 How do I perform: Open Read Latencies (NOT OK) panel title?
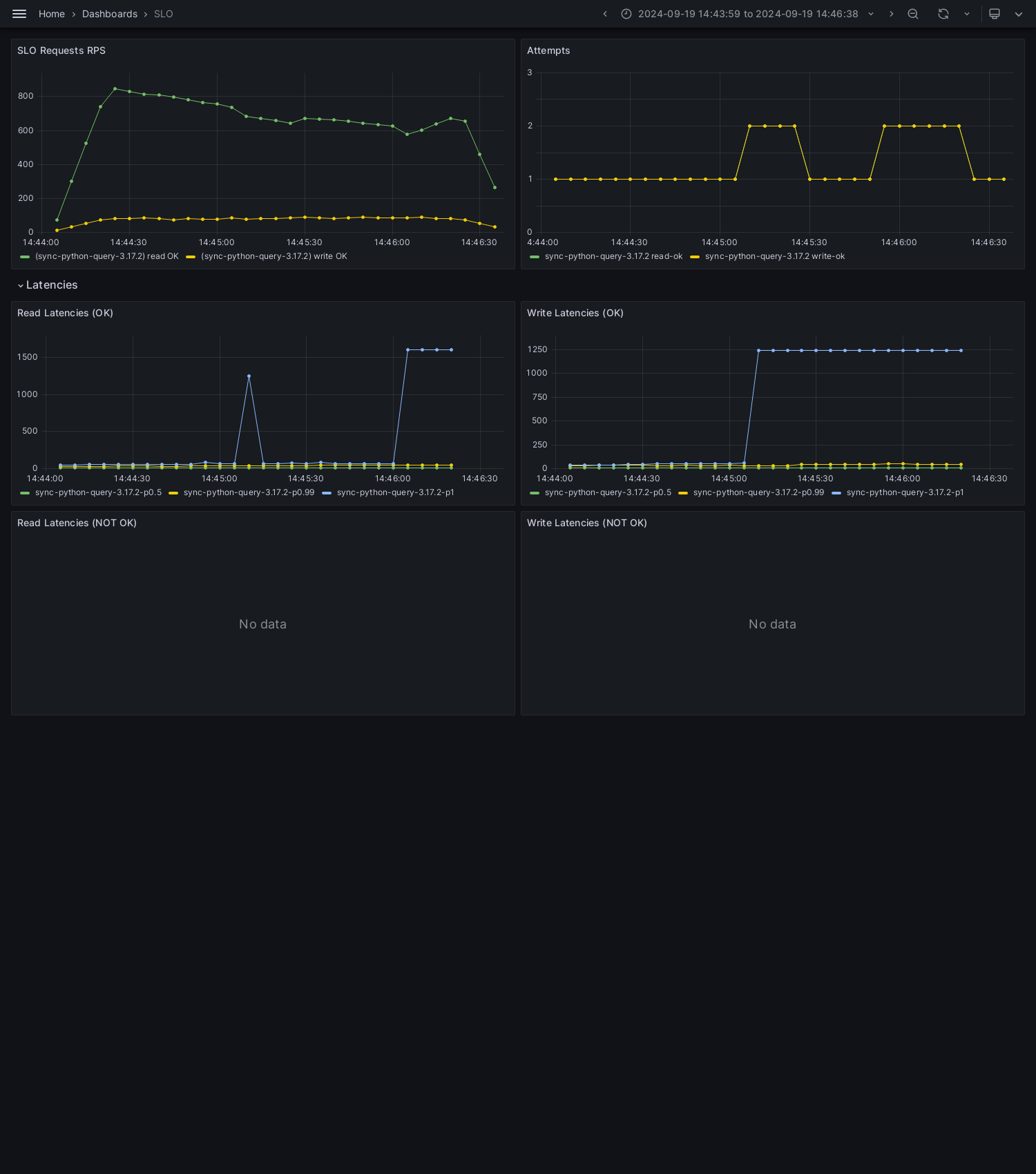click(x=77, y=523)
